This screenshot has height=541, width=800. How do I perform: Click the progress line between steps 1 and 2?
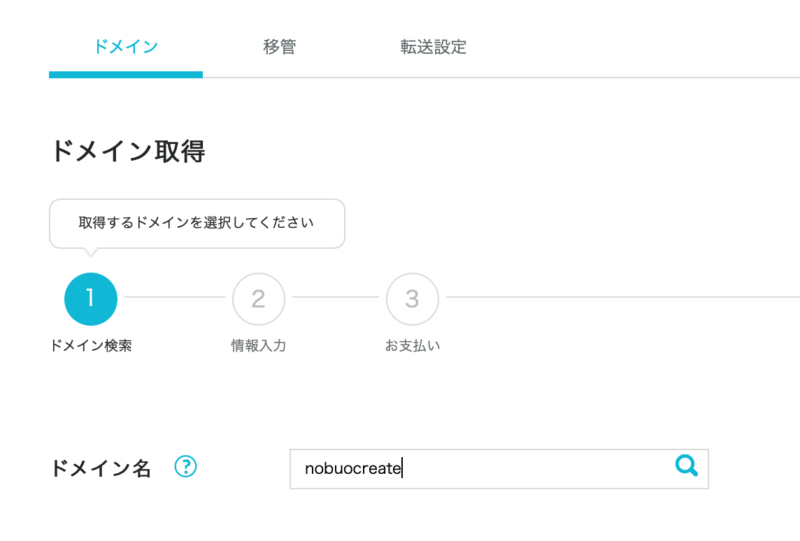point(174,297)
